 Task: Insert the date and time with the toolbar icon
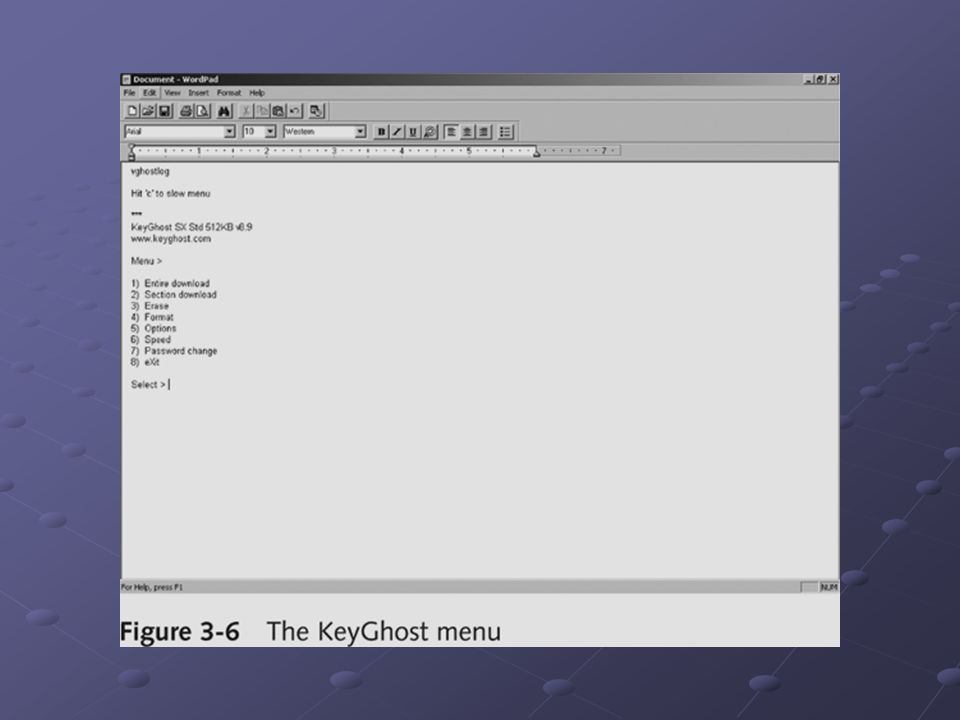(316, 111)
